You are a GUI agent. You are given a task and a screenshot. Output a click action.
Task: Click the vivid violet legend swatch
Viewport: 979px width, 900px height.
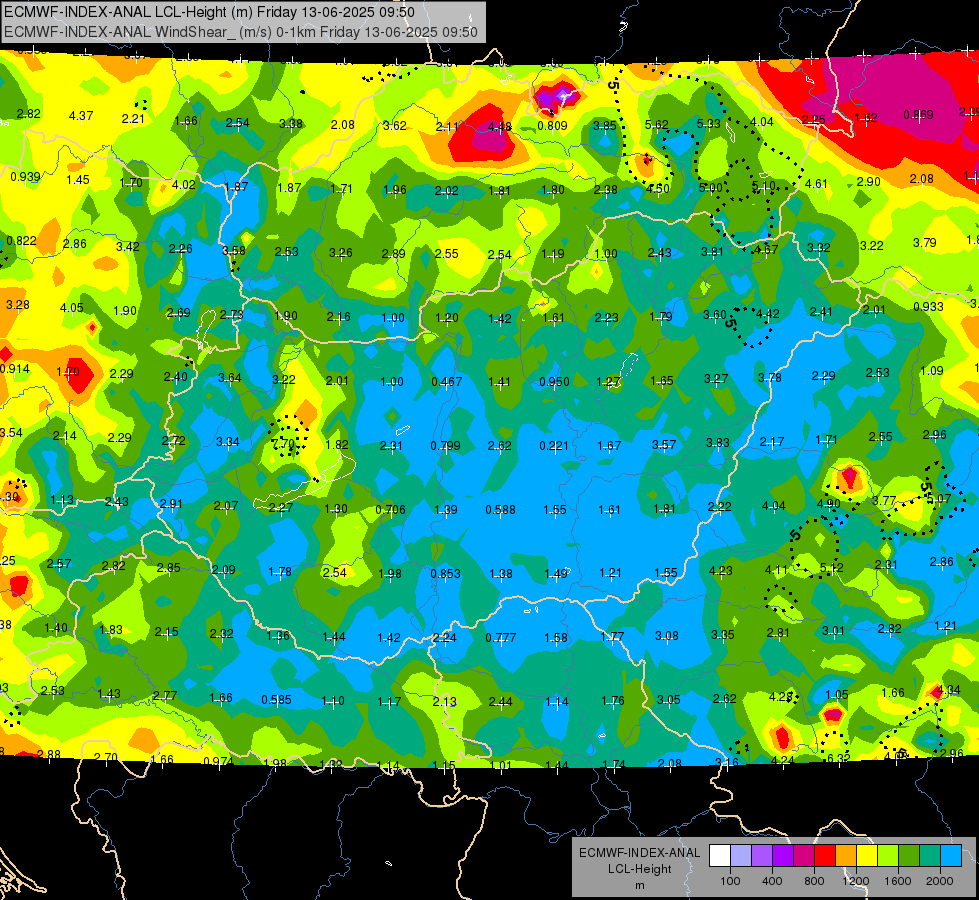[783, 856]
